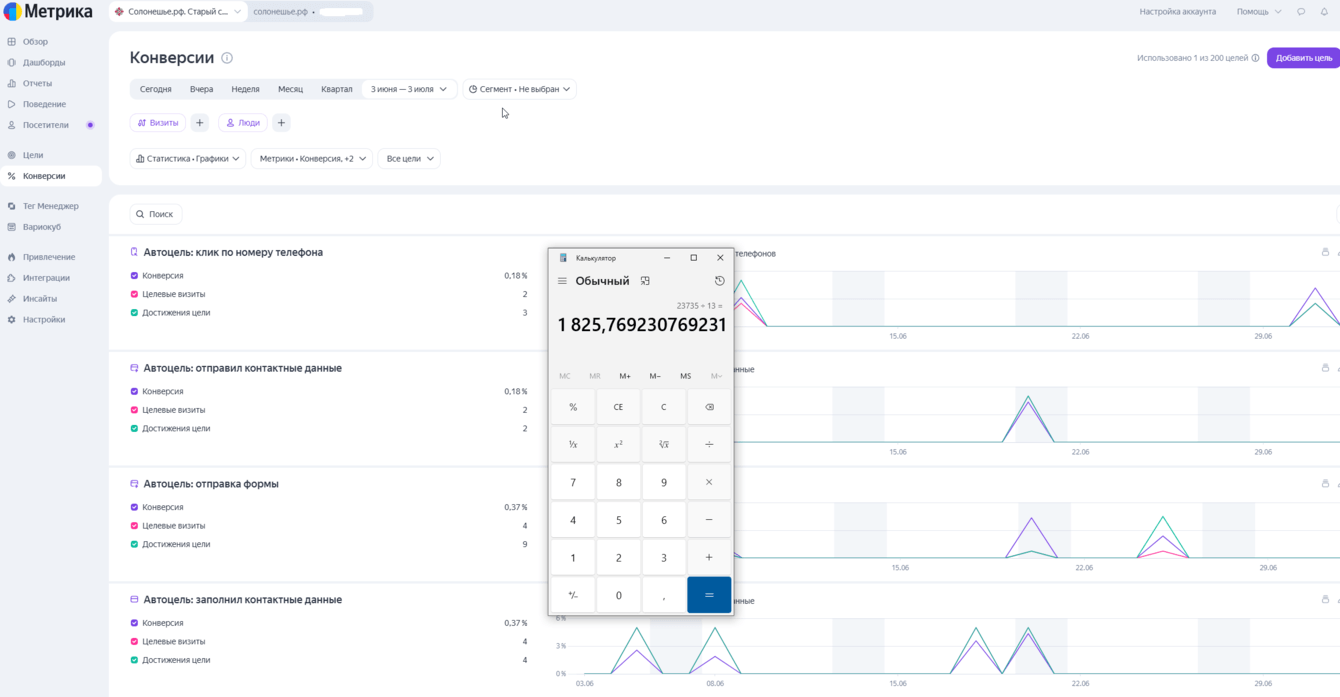Screen dimensions: 1340x697
Task: Click the Цели sidebar icon
Action: coord(12,155)
